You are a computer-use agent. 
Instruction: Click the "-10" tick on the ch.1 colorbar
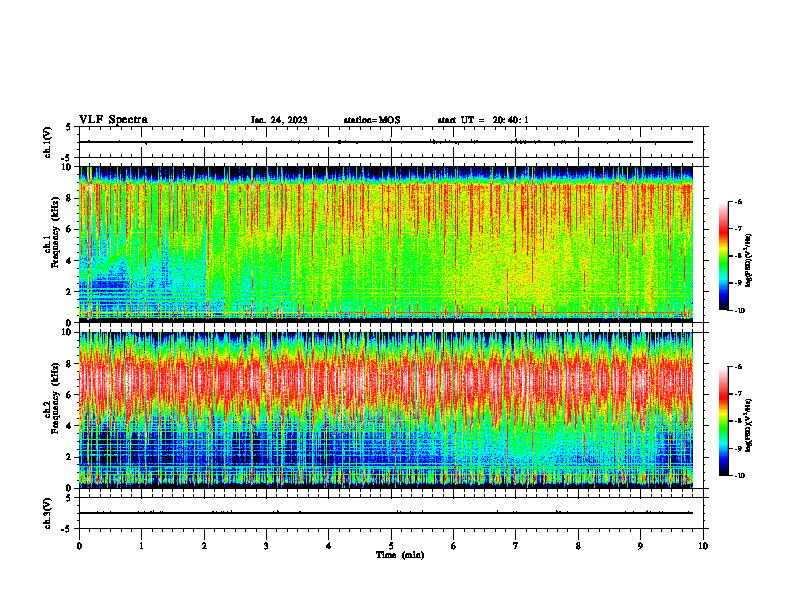(x=740, y=311)
